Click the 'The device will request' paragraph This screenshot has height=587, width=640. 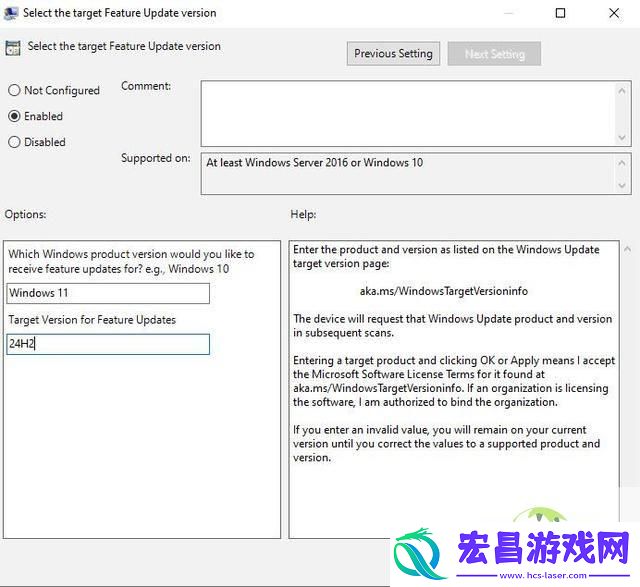(x=452, y=326)
